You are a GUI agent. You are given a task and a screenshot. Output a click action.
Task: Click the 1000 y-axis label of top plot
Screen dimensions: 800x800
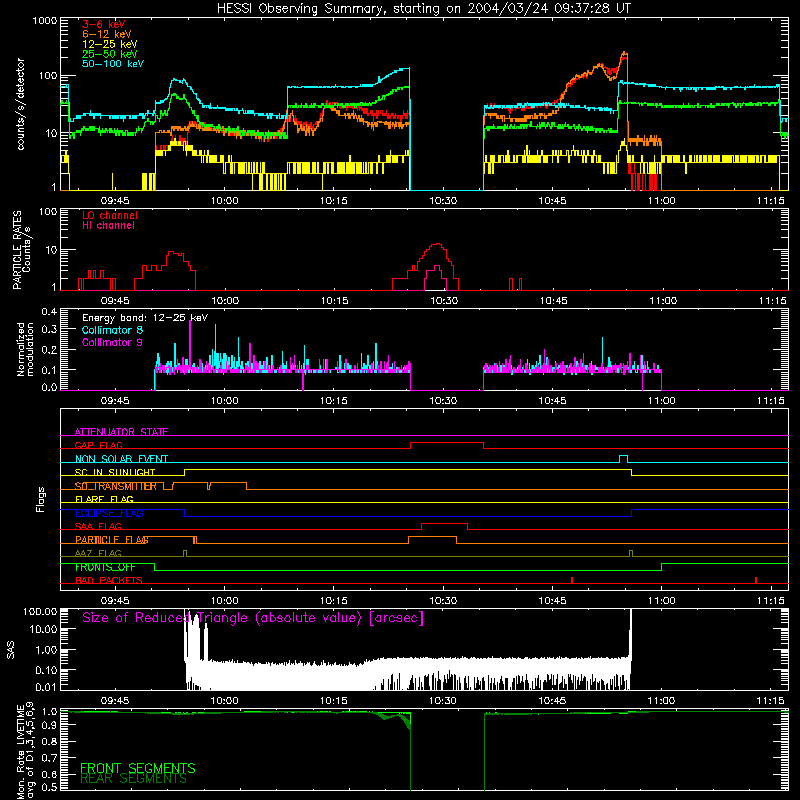coord(45,21)
